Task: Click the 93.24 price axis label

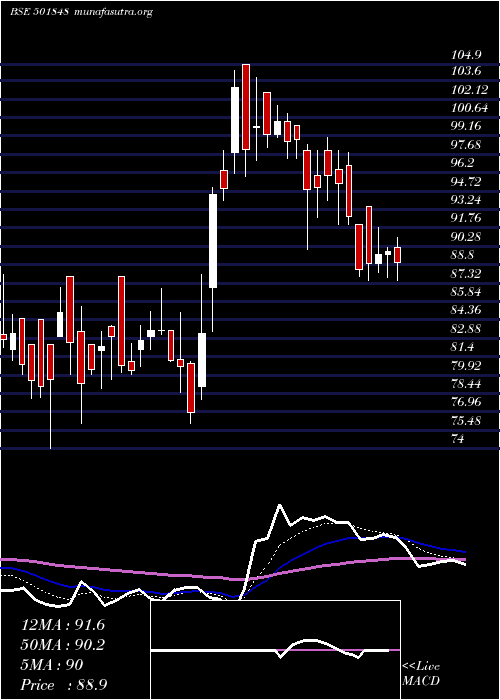Action: tap(466, 200)
